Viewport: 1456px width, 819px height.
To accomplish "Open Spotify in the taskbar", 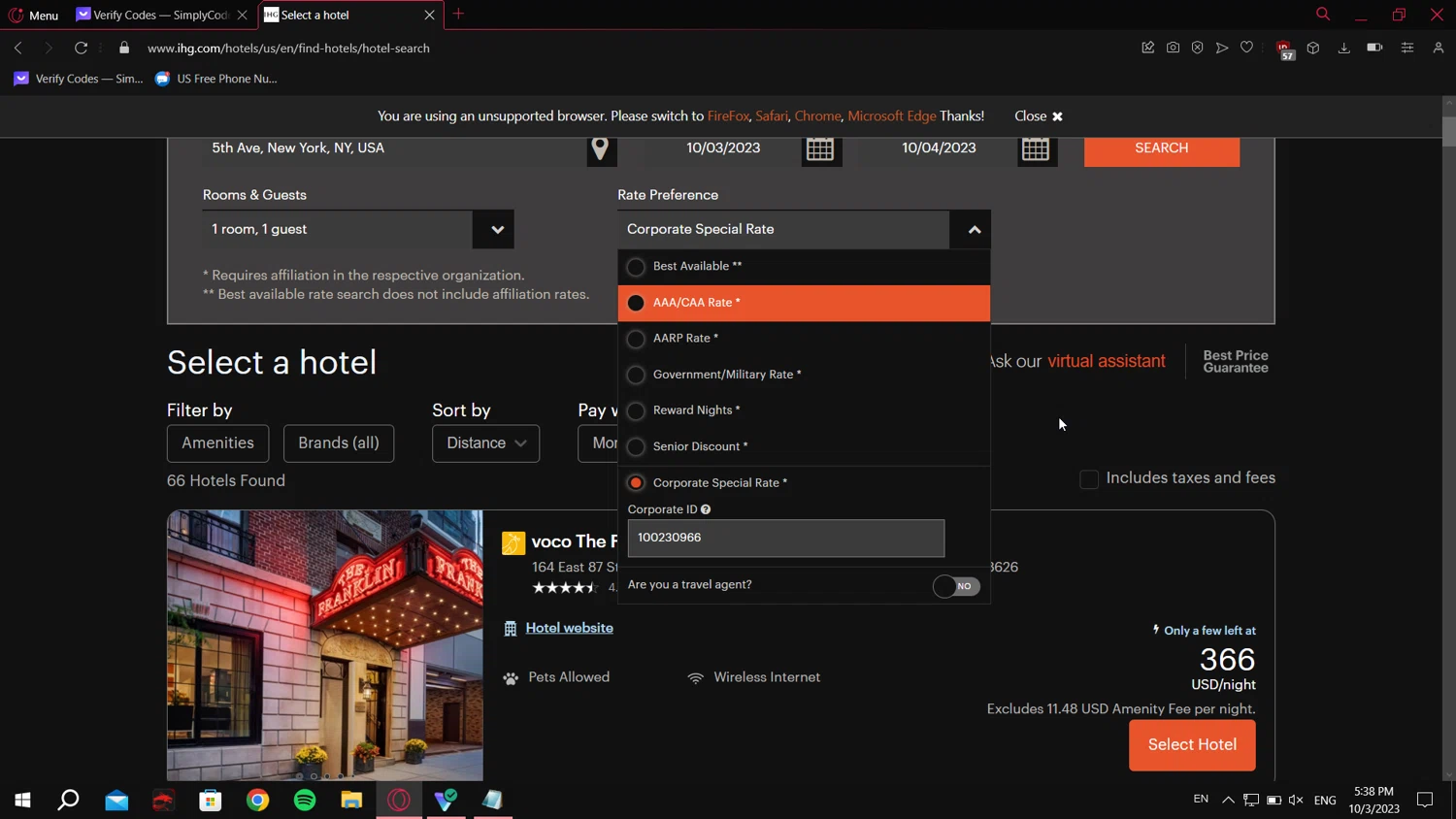I will click(x=305, y=801).
